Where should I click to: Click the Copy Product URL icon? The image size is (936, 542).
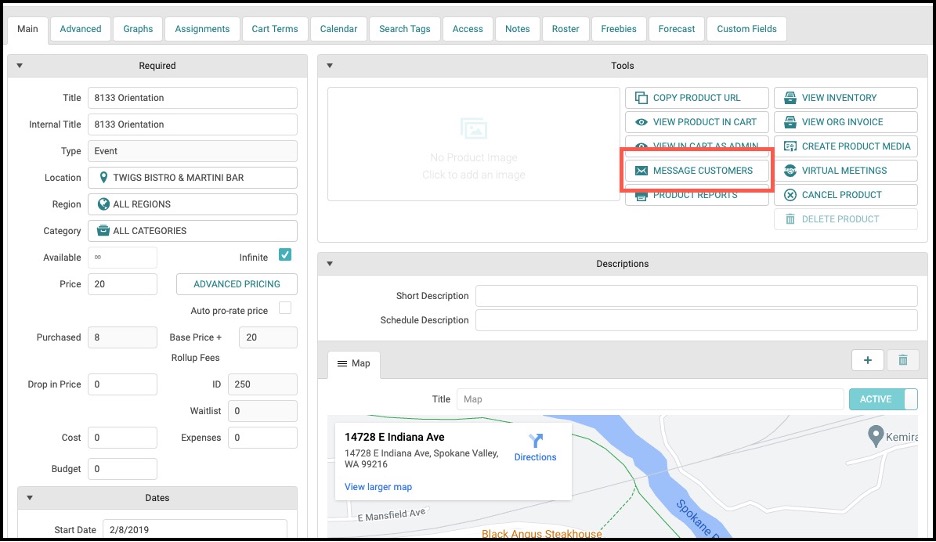point(641,98)
